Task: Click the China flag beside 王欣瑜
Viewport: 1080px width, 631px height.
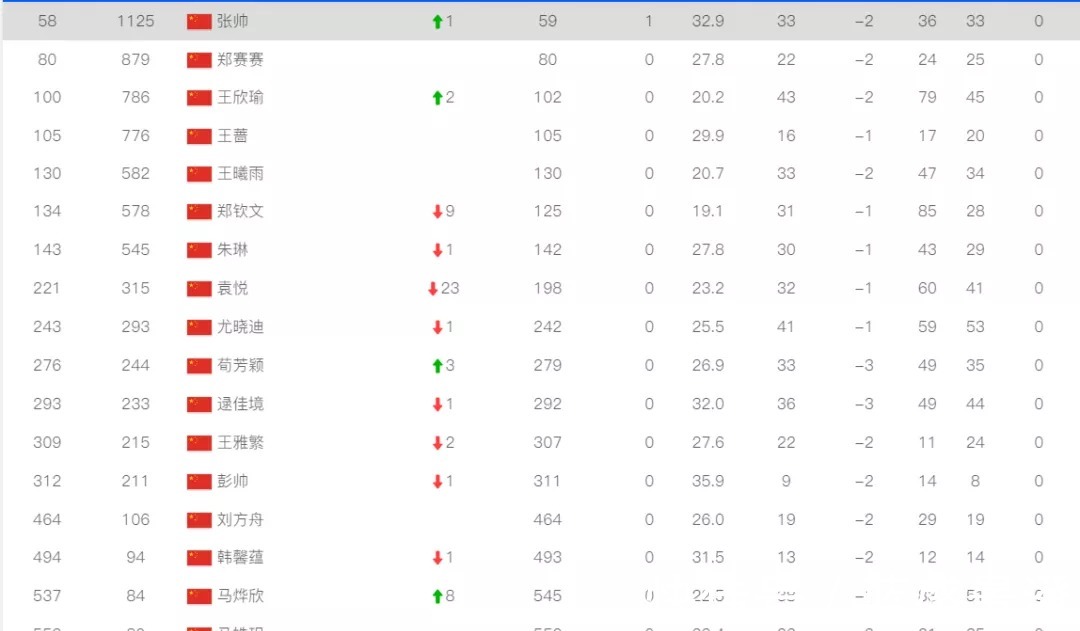Action: click(199, 98)
